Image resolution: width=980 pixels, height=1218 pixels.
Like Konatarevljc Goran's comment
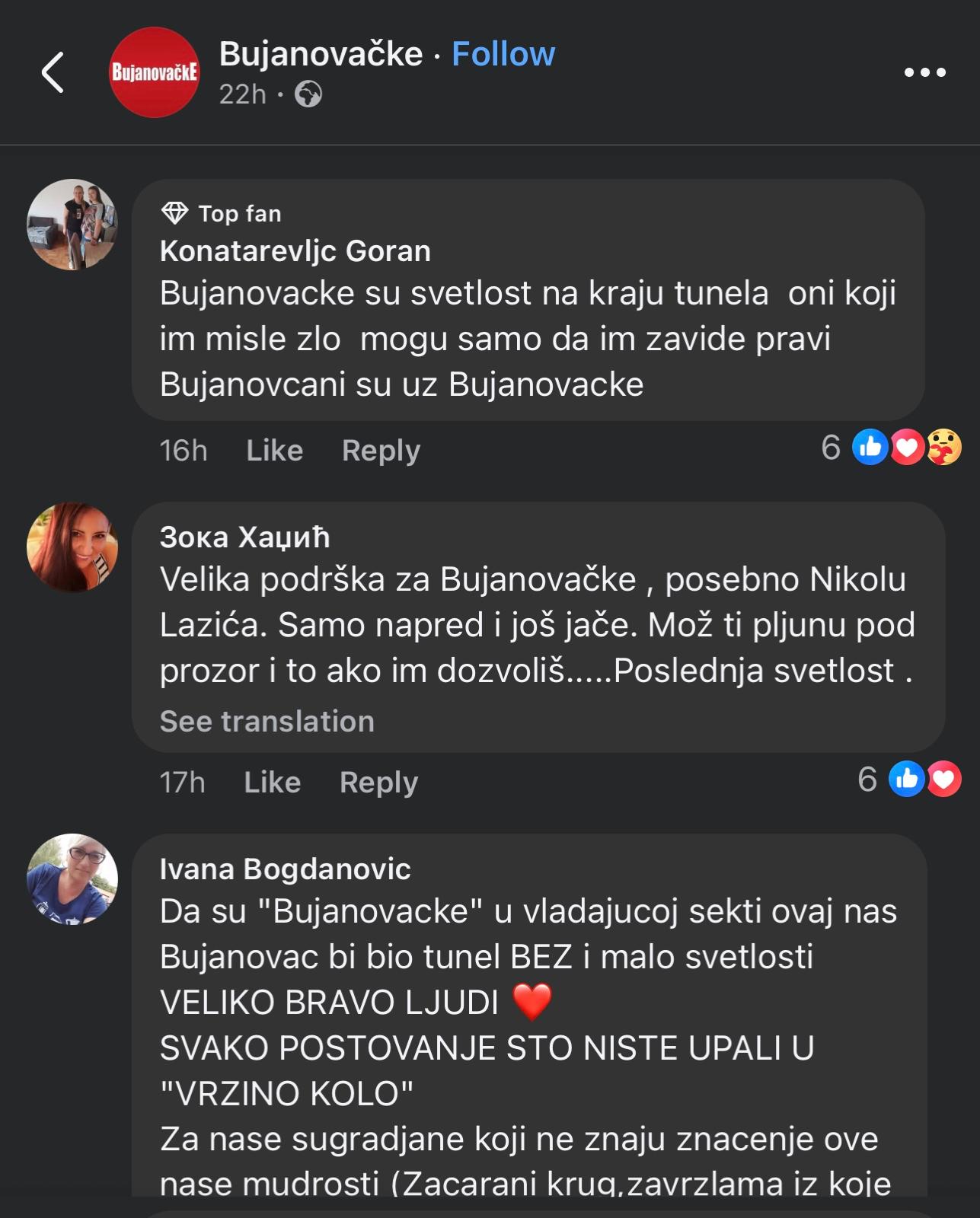tap(274, 451)
